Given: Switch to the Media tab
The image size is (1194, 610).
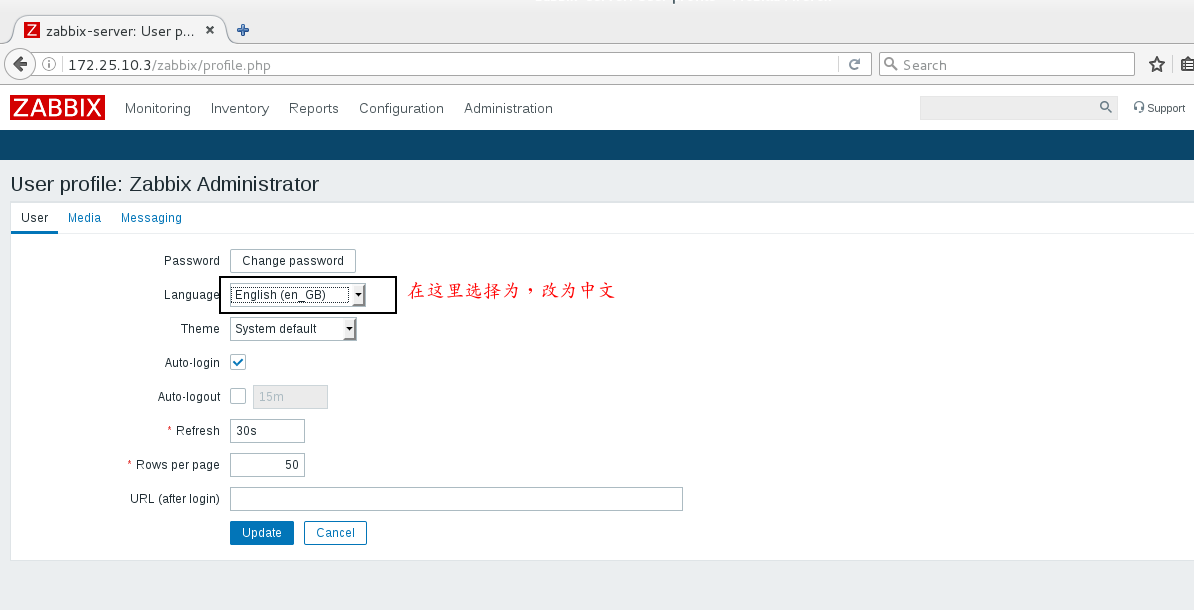Looking at the screenshot, I should [85, 218].
